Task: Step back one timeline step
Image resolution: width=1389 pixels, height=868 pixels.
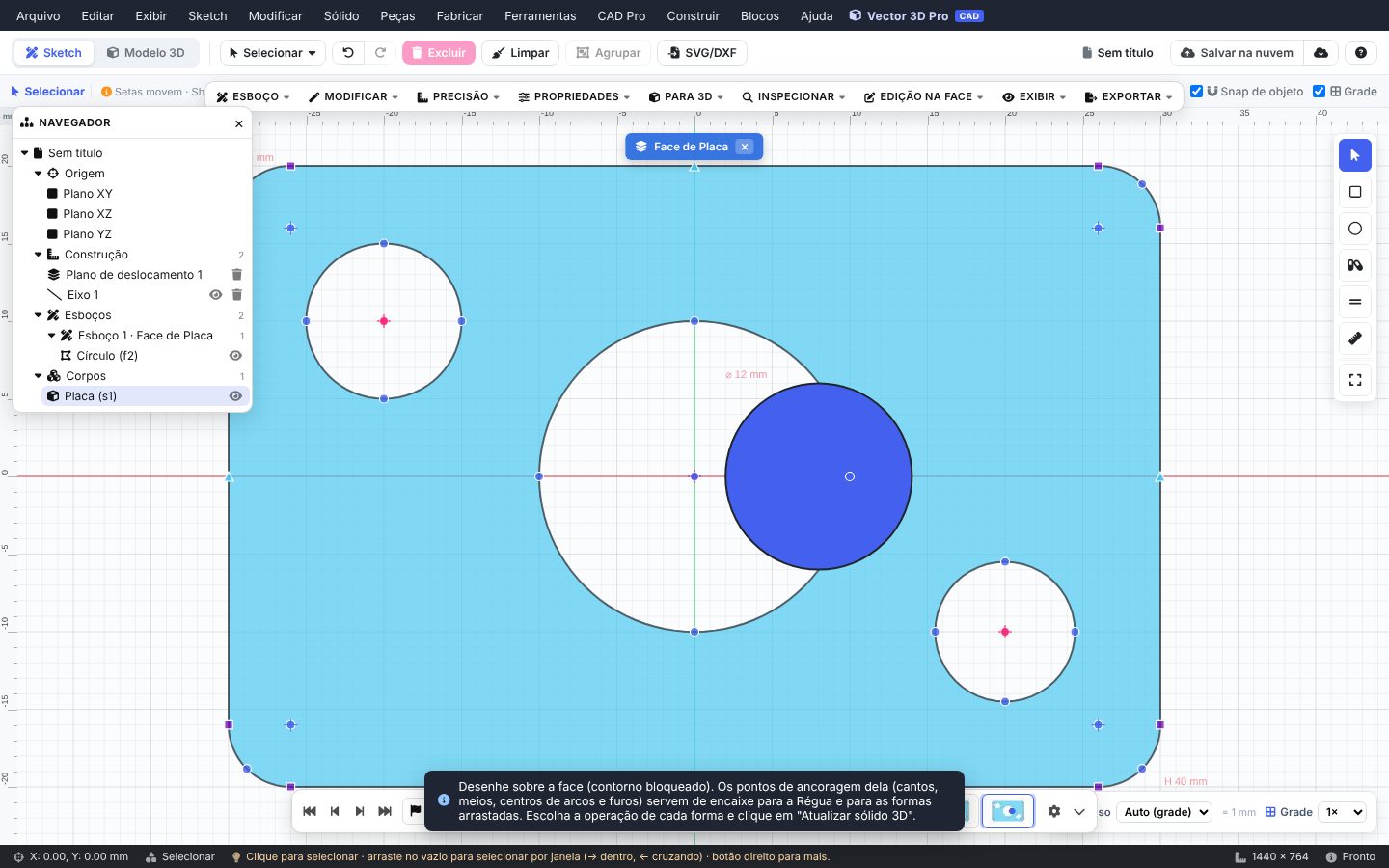Action: (335, 811)
